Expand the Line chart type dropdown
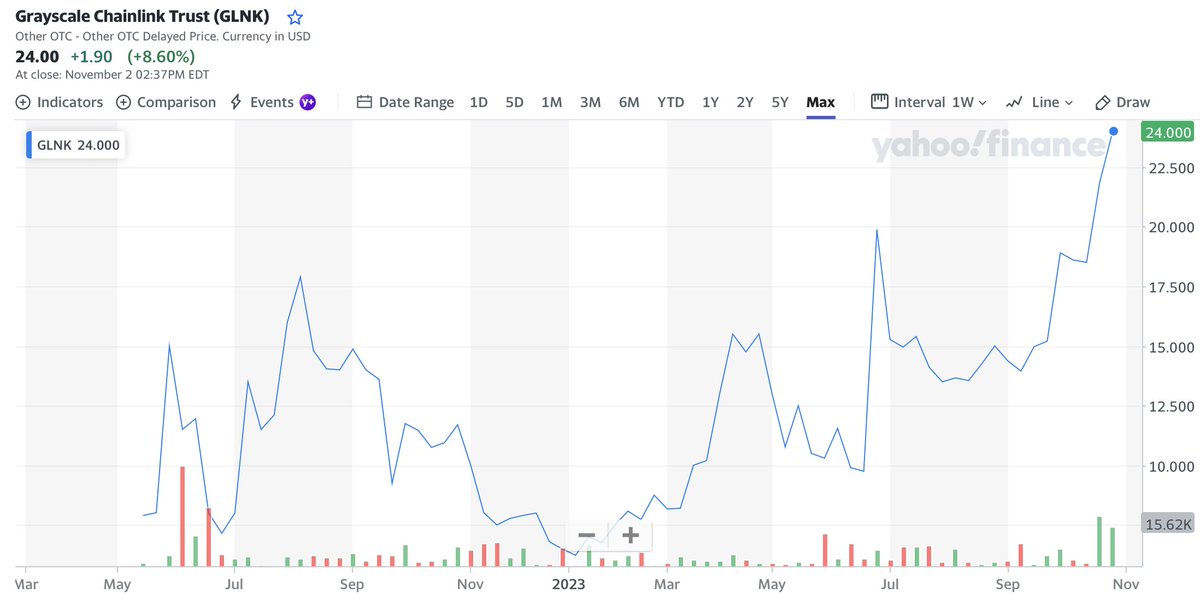The image size is (1200, 611). 1040,102
